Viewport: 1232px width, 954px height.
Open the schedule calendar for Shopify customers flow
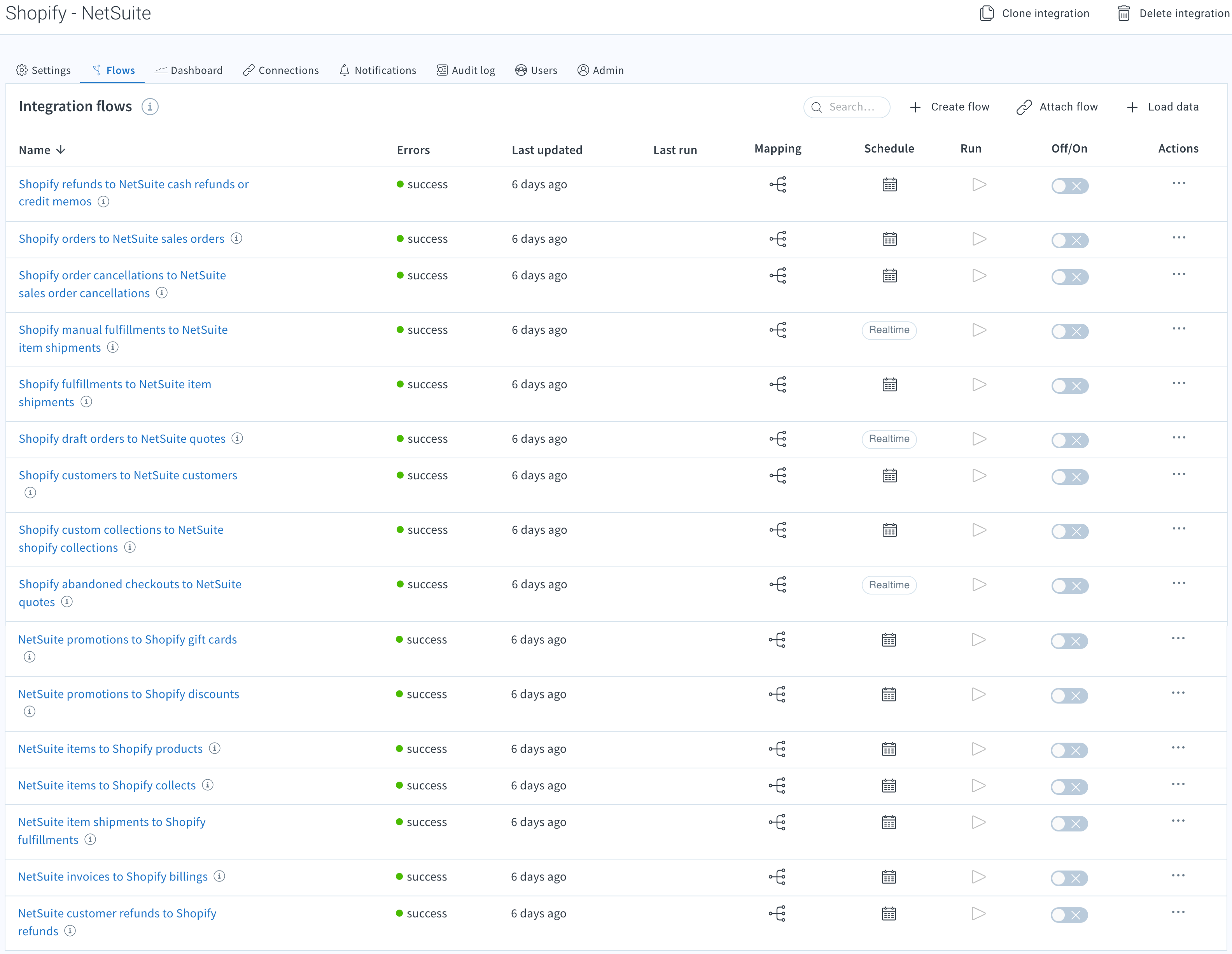pos(889,475)
